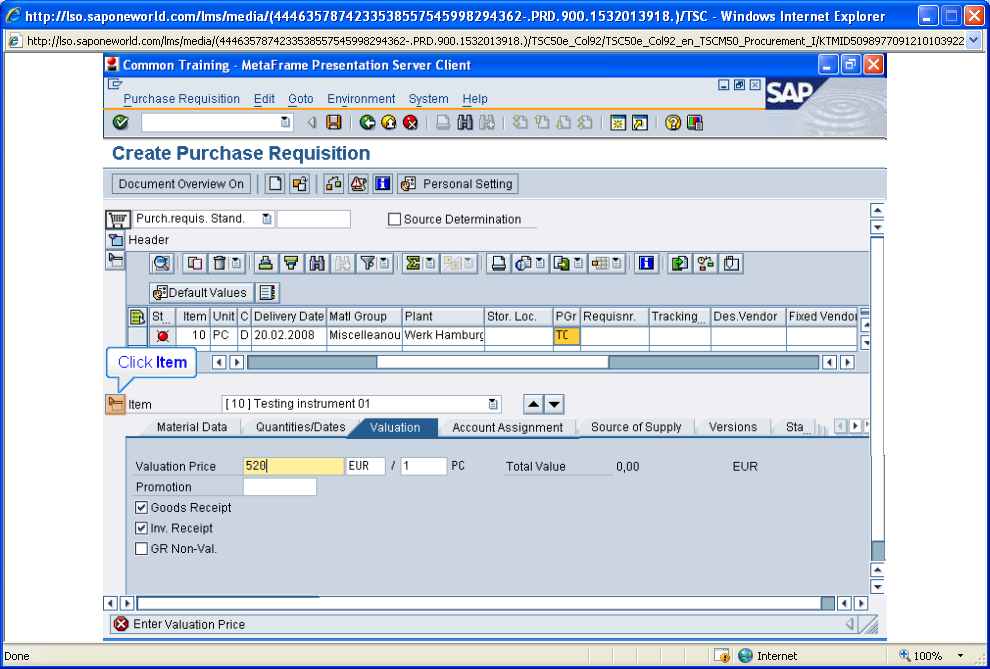This screenshot has height=669, width=990.
Task: Click the Check warning triangle icon
Action: click(358, 184)
